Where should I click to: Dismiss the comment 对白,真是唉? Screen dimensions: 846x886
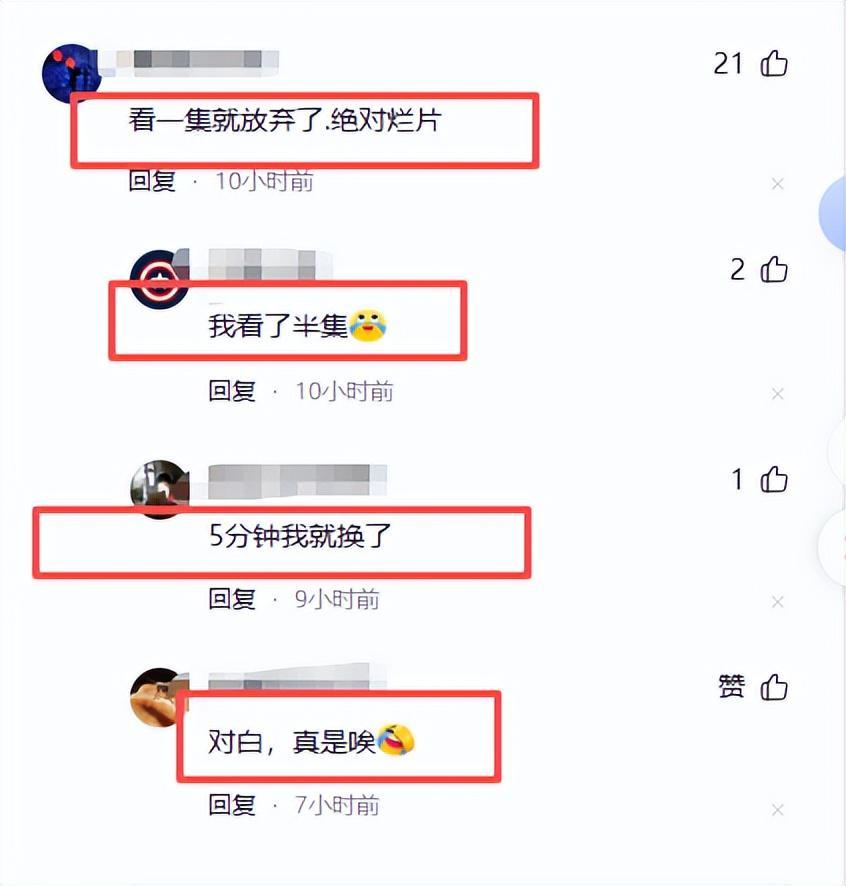[x=778, y=810]
